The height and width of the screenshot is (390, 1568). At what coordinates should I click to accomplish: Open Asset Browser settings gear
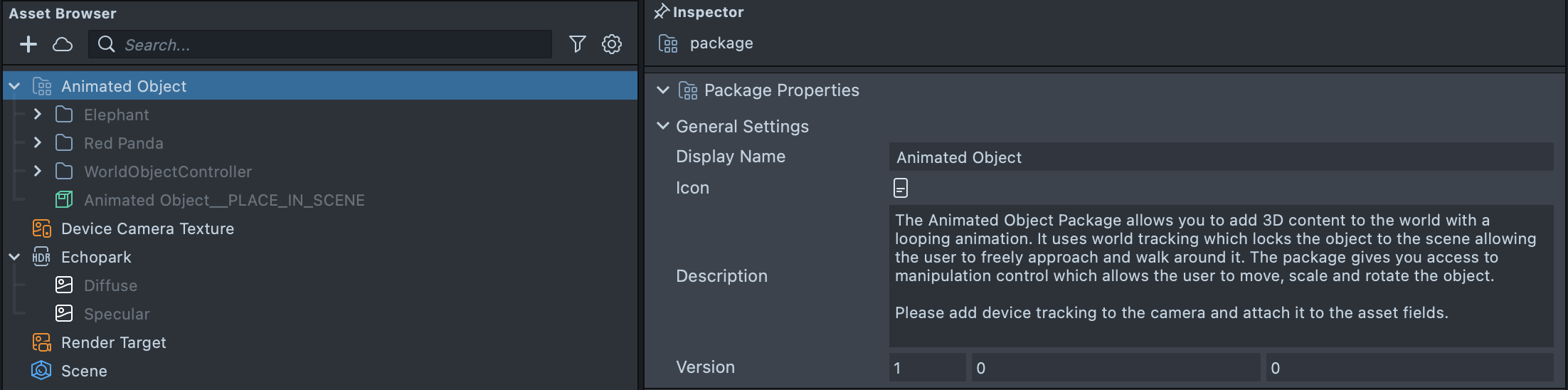coord(612,45)
